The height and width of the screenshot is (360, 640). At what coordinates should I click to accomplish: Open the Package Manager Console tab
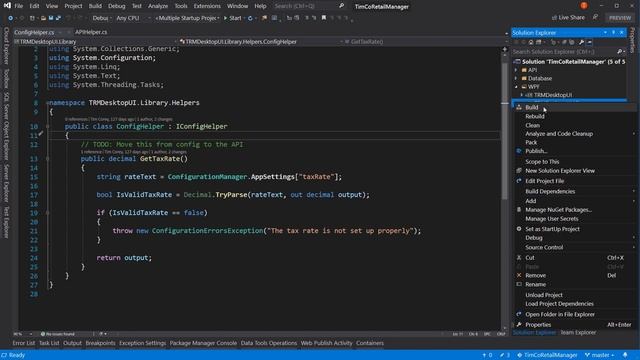(x=203, y=343)
